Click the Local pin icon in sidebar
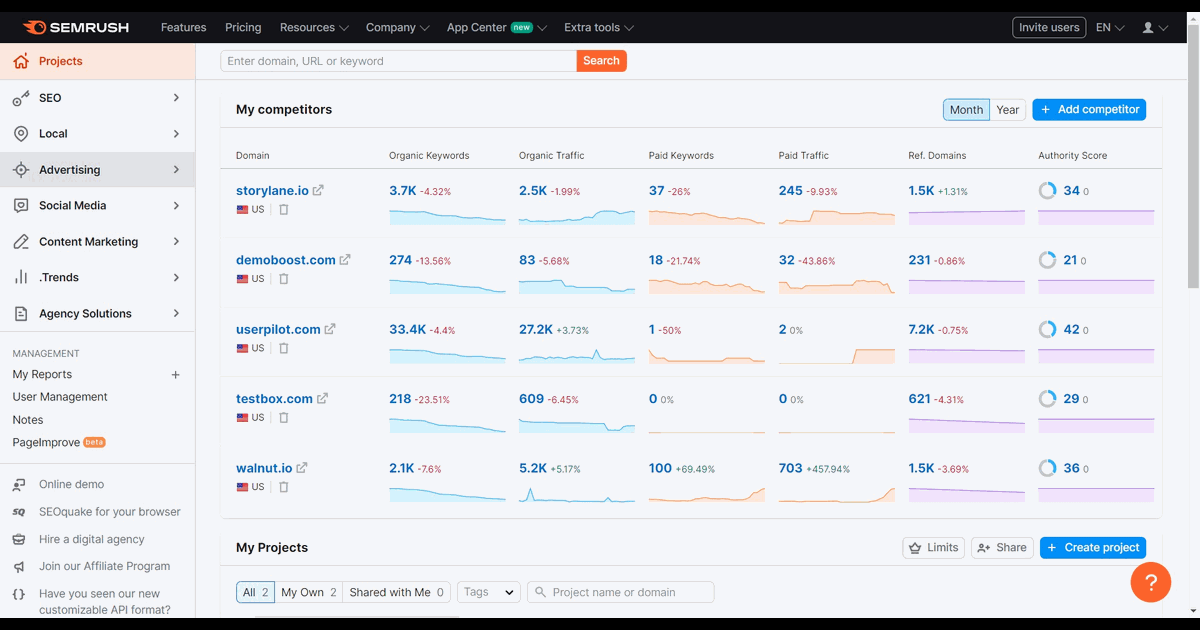This screenshot has width=1200, height=630. 21,134
